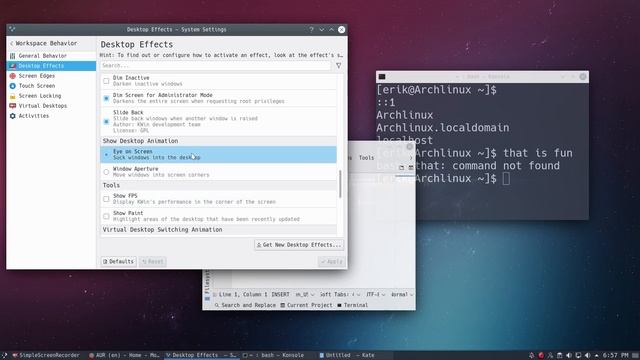
Task: Switch to Desktop Effects taskbar entry
Action: (x=201, y=356)
